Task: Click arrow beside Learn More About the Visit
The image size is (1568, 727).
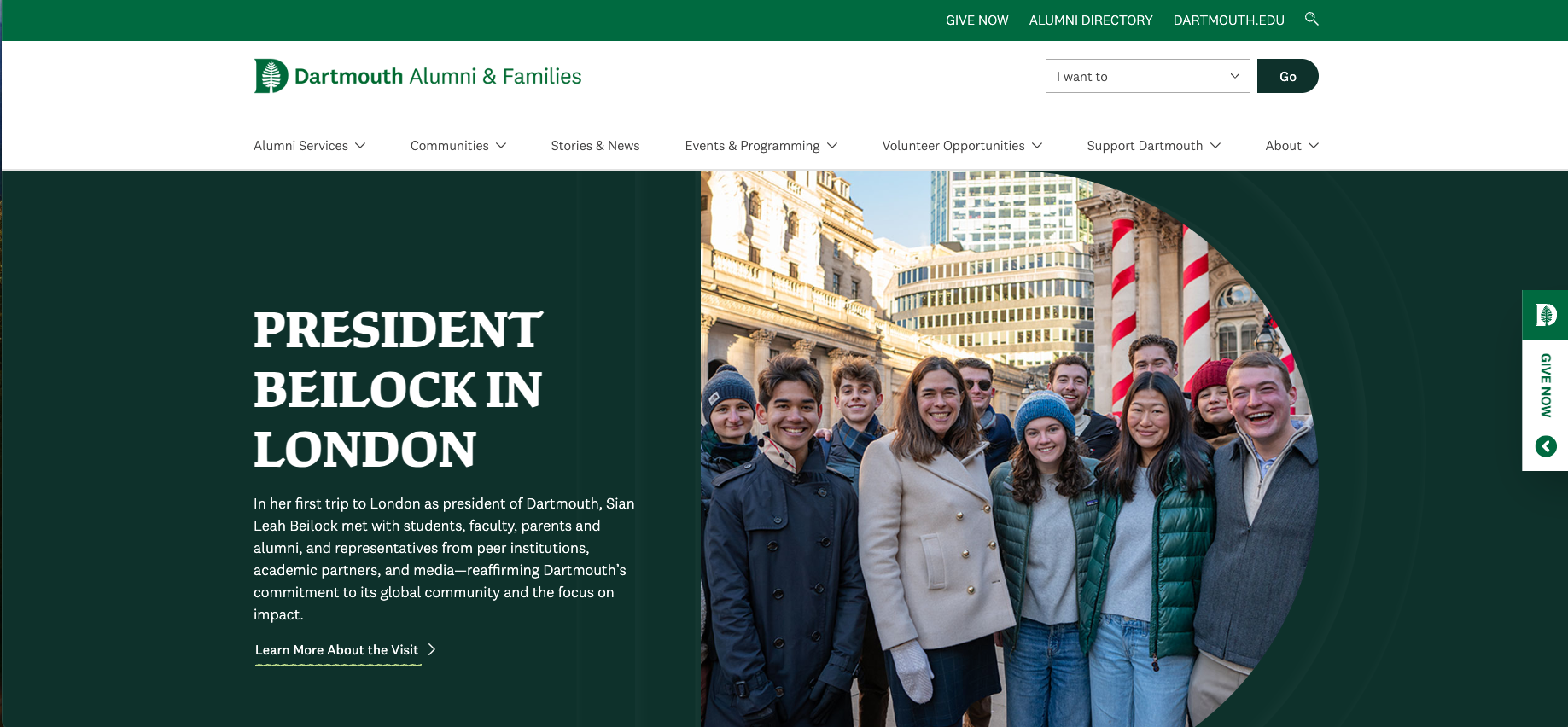Action: click(432, 649)
